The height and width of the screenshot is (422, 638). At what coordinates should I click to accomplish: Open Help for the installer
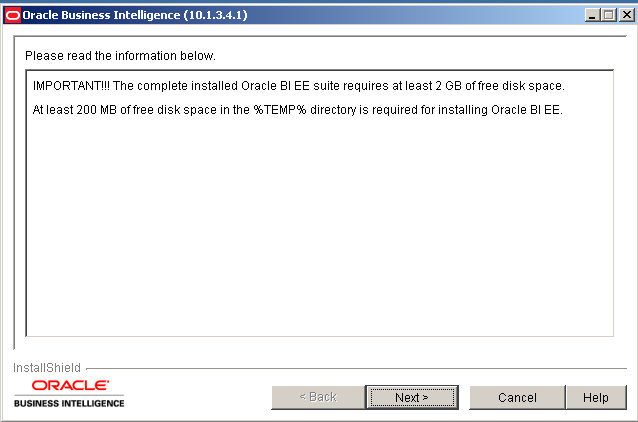pyautogui.click(x=596, y=397)
